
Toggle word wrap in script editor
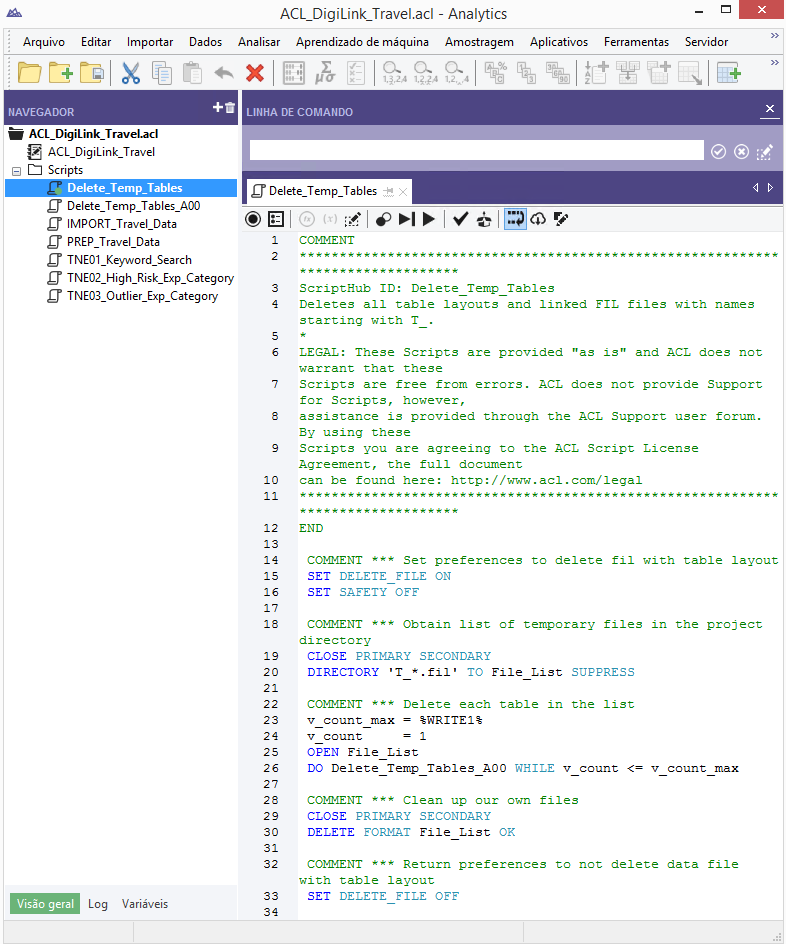515,219
